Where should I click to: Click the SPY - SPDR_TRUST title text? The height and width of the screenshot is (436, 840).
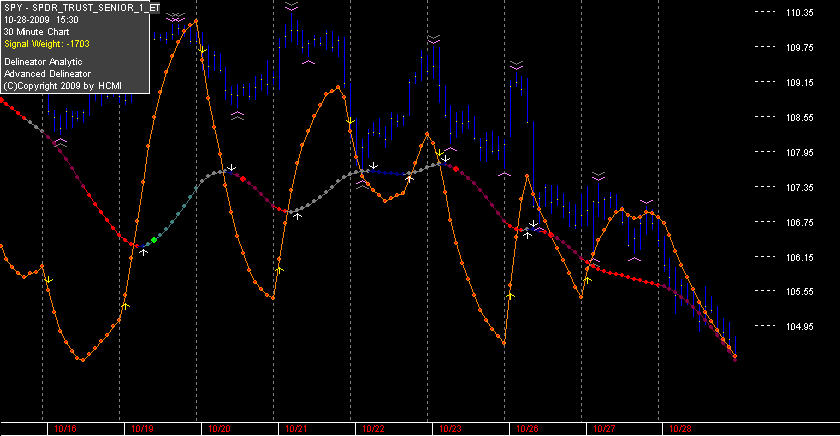tap(81, 8)
